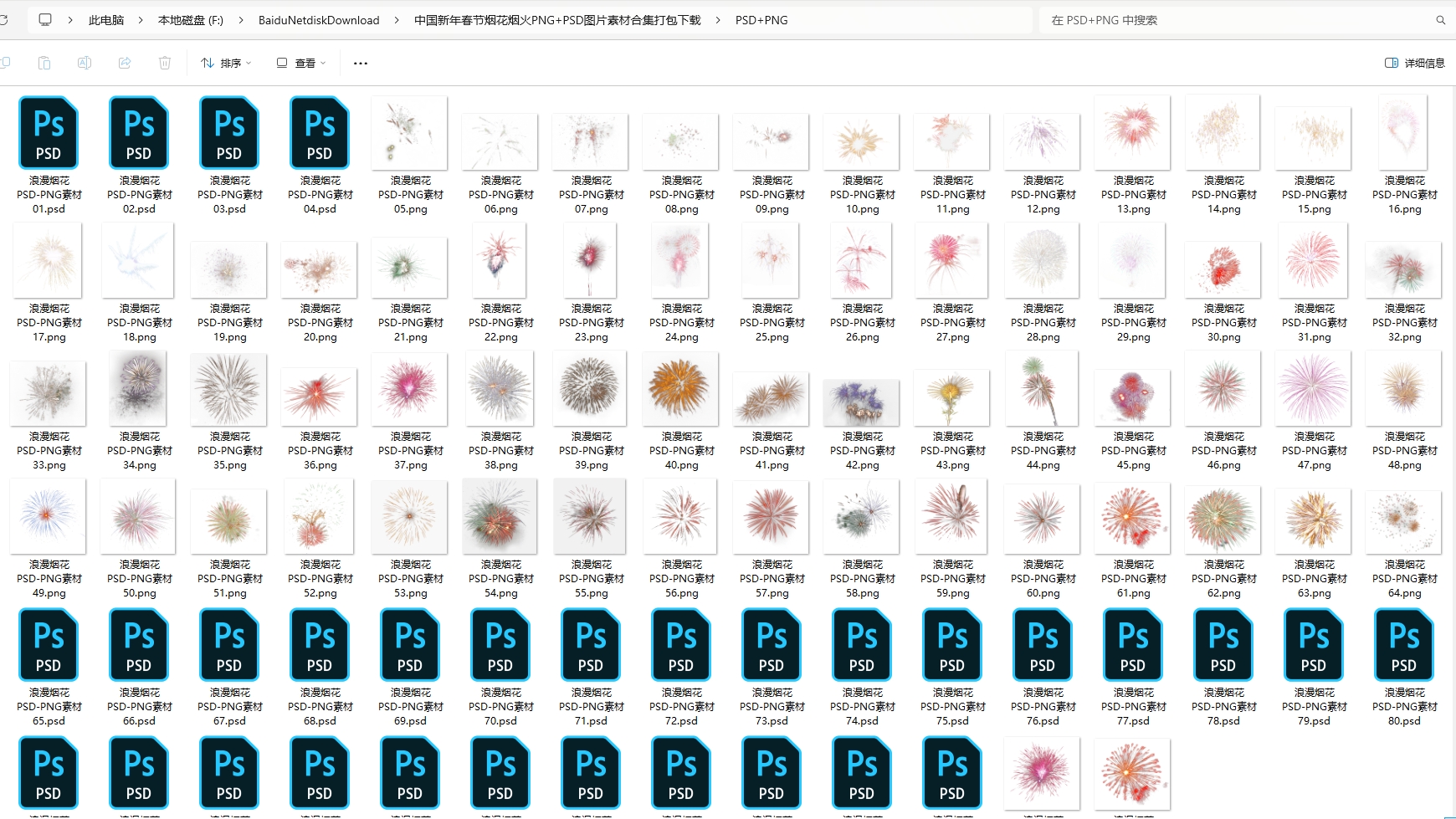Navigate to BaiduNetdiskDownload in the breadcrumb
Image resolution: width=1456 pixels, height=819 pixels.
tap(319, 20)
